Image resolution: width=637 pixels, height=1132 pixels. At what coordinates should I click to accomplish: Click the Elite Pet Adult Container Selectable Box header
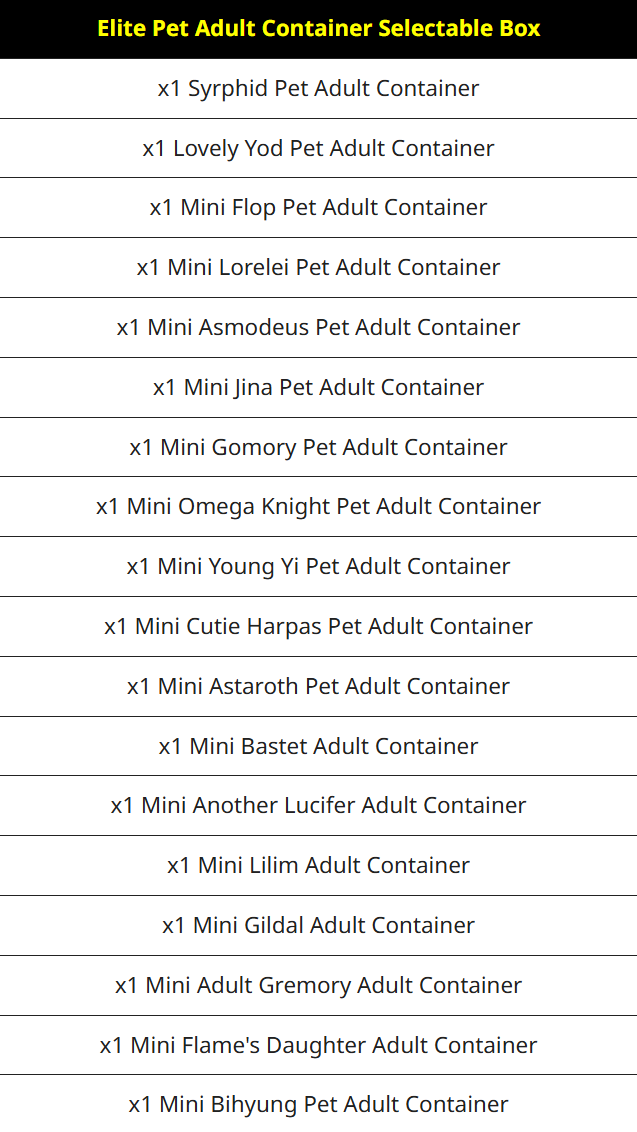[x=318, y=29]
